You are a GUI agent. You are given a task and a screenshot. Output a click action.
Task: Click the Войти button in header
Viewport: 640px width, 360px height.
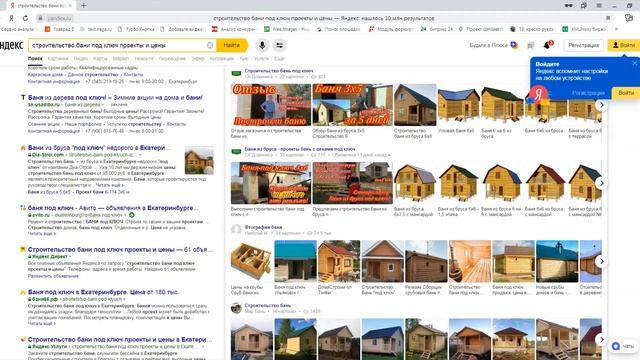pyautogui.click(x=623, y=45)
